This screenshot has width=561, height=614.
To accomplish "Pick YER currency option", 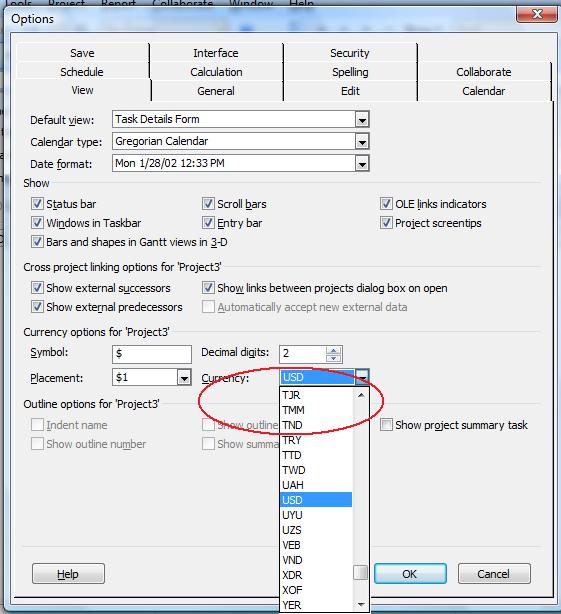I will 316,605.
